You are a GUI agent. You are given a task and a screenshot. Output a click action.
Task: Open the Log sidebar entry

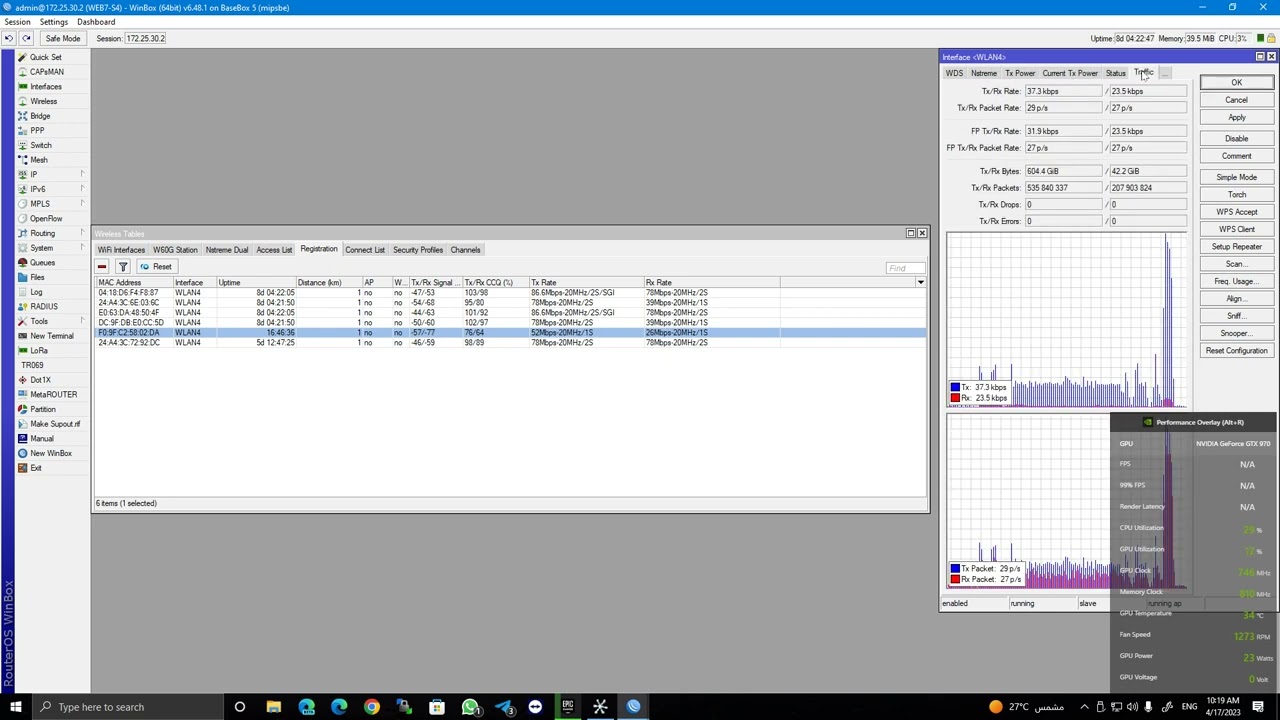(36, 292)
